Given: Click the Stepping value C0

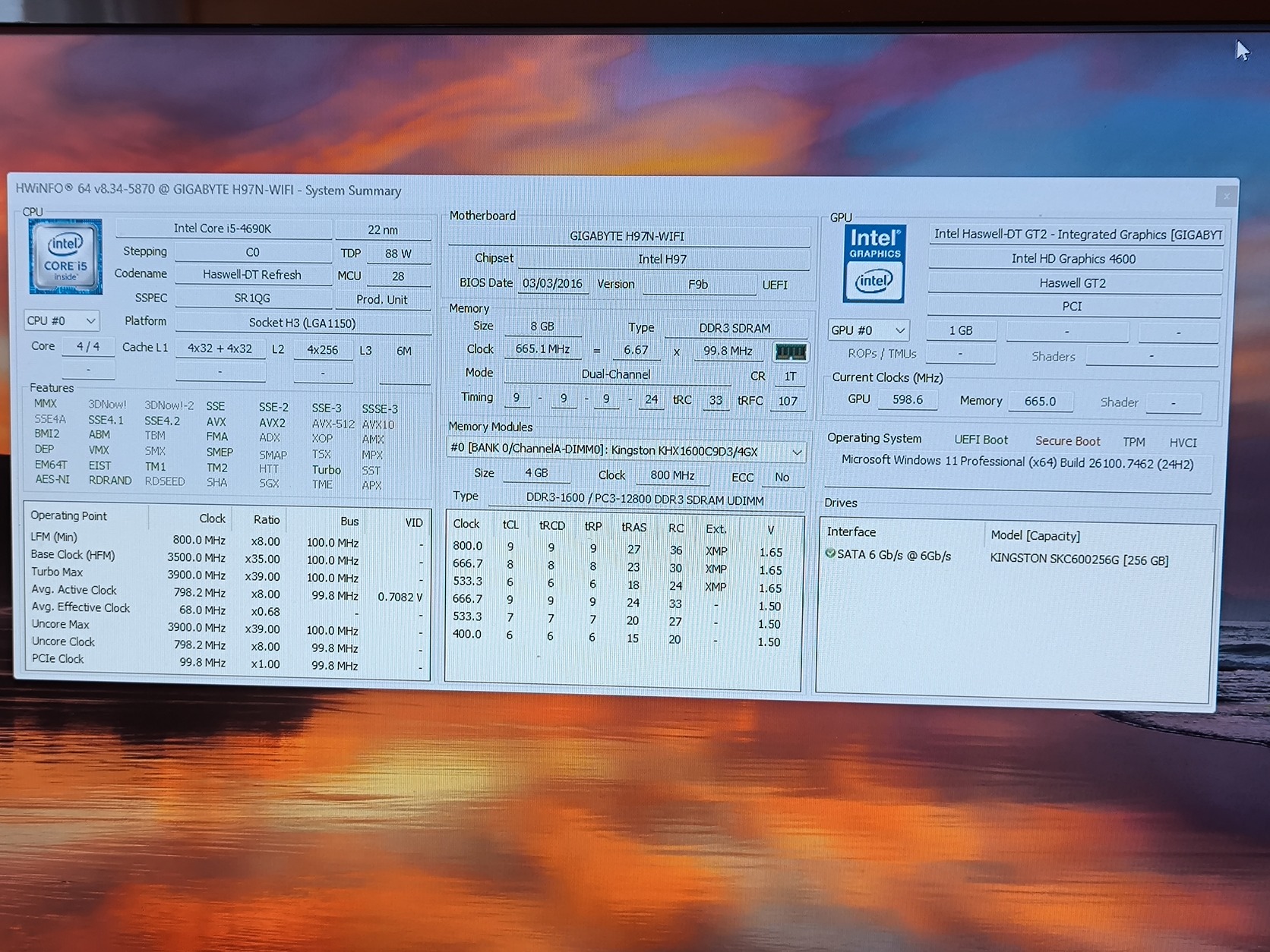Looking at the screenshot, I should pyautogui.click(x=252, y=252).
